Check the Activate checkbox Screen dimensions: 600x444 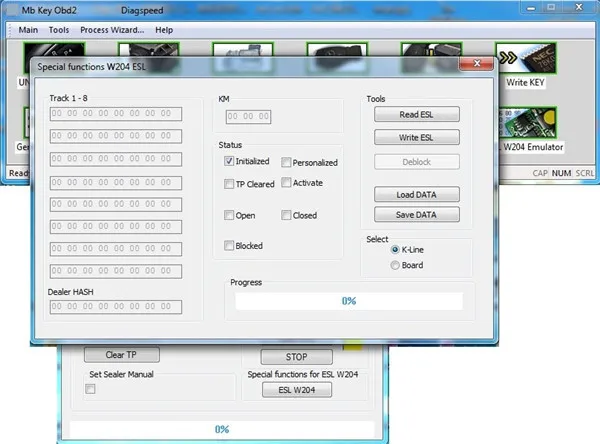coord(286,182)
